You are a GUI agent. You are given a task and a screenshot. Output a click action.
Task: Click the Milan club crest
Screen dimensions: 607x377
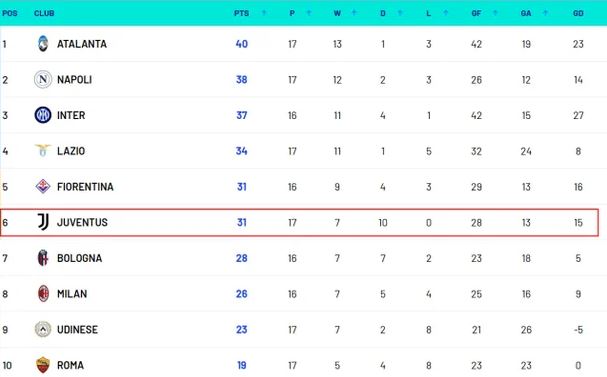(43, 293)
